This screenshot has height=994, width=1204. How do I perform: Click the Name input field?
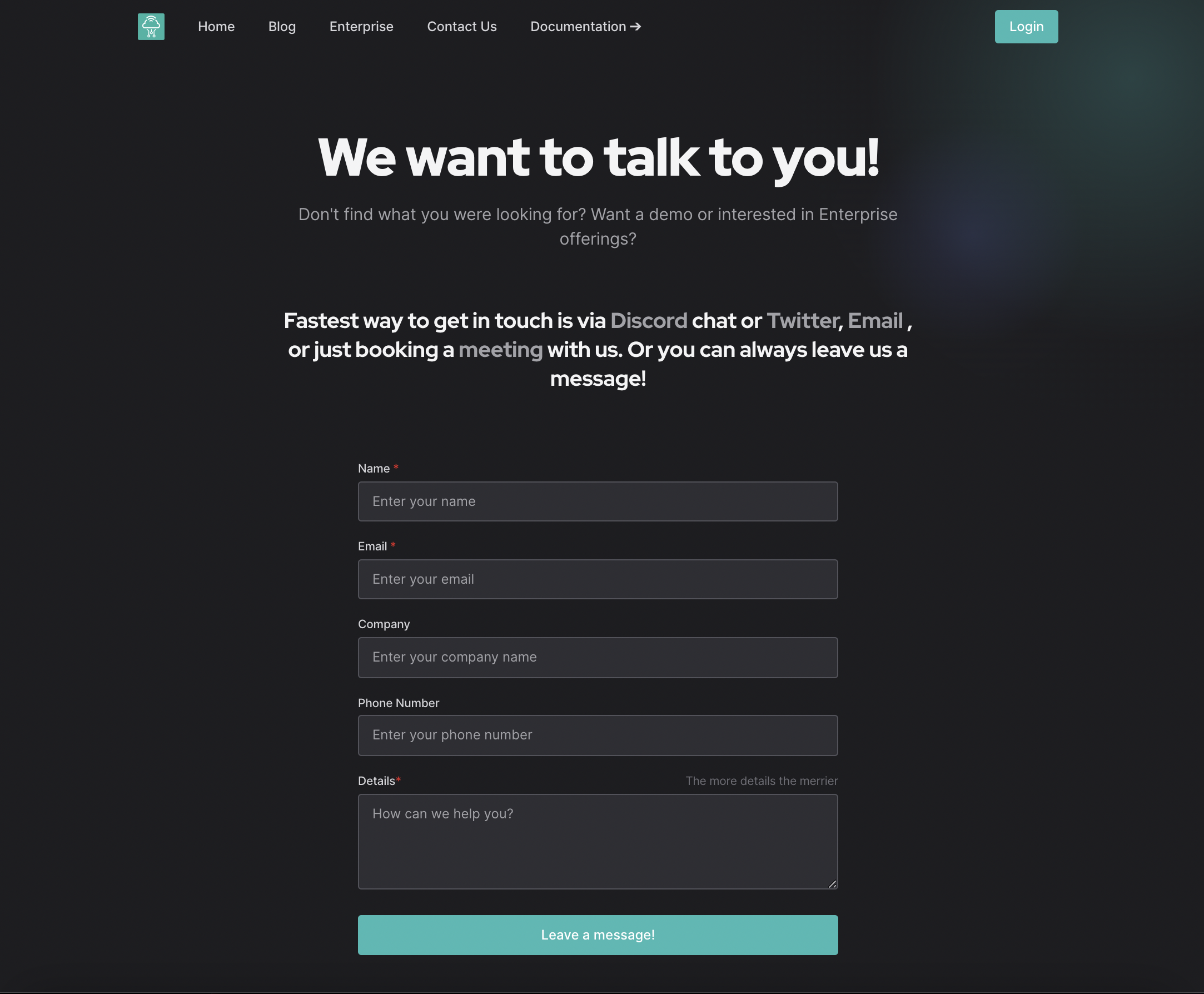pyautogui.click(x=597, y=500)
